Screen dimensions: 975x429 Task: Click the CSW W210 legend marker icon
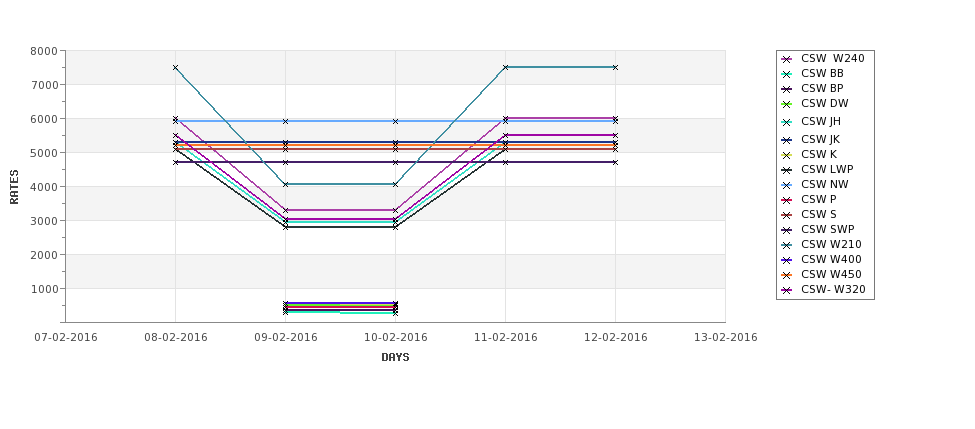coord(787,245)
